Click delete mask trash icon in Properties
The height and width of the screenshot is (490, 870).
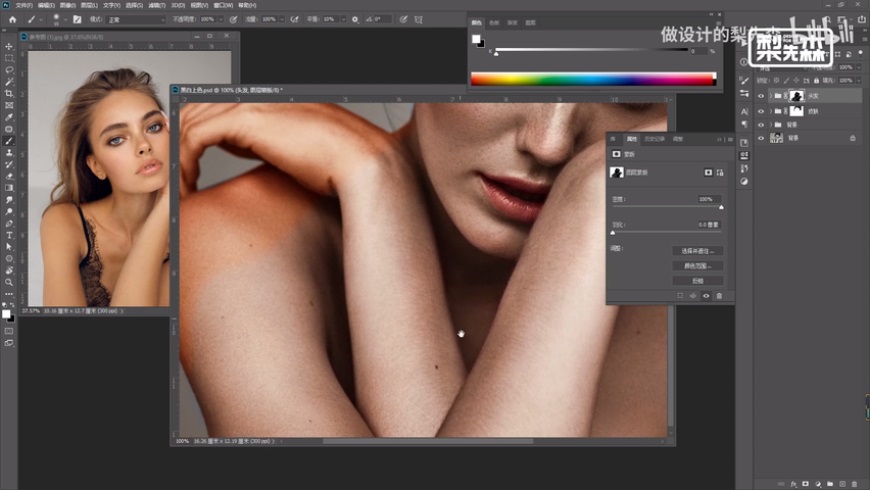pyautogui.click(x=718, y=296)
